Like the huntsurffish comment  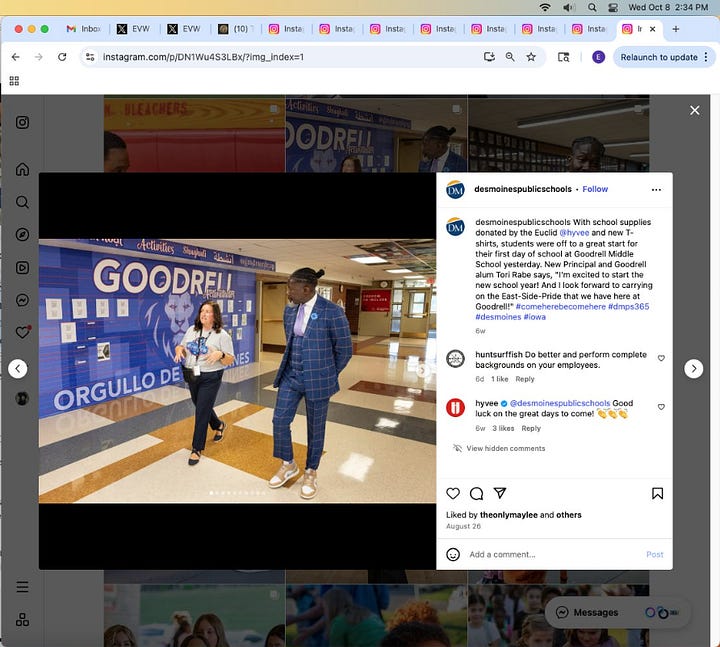[661, 358]
